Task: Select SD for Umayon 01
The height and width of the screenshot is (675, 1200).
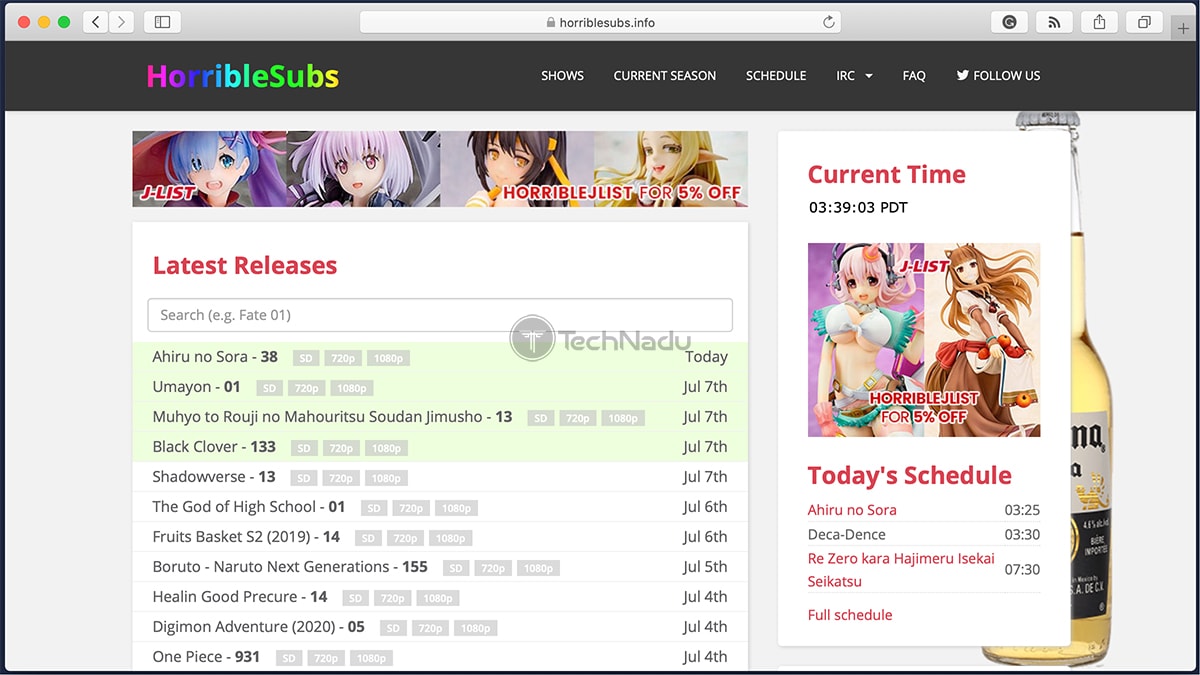Action: pos(269,388)
